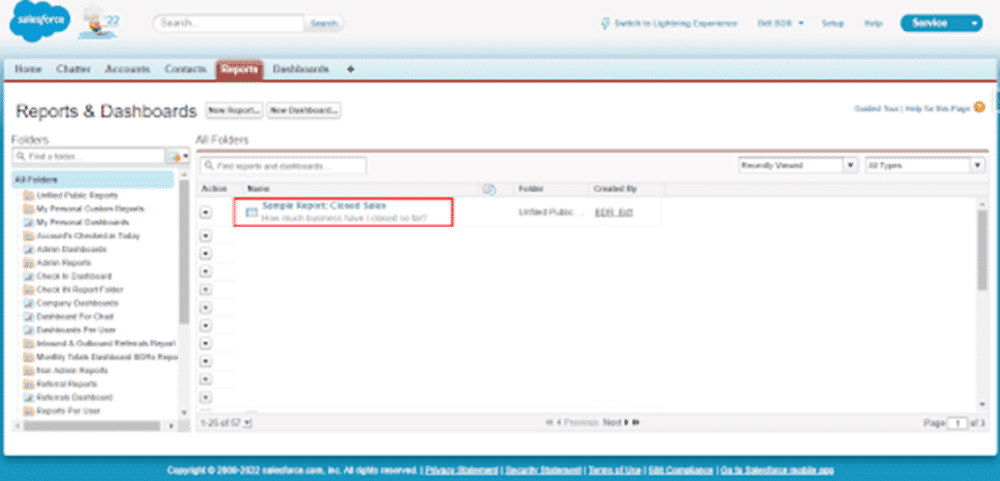Focus the global Search input field
This screenshot has height=481, width=1000.
(x=228, y=23)
